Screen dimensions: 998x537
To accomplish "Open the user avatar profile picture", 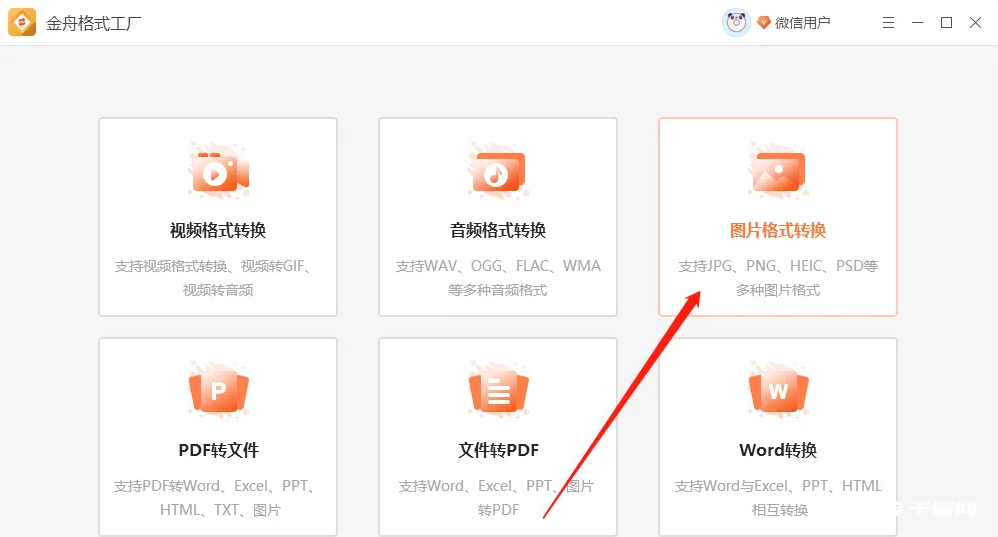I will (736, 22).
